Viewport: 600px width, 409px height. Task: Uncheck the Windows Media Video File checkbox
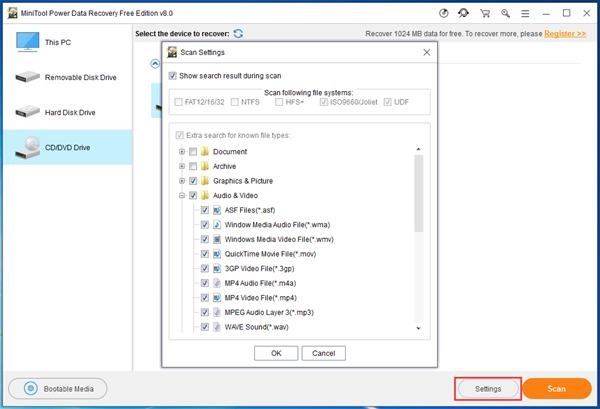click(x=205, y=239)
